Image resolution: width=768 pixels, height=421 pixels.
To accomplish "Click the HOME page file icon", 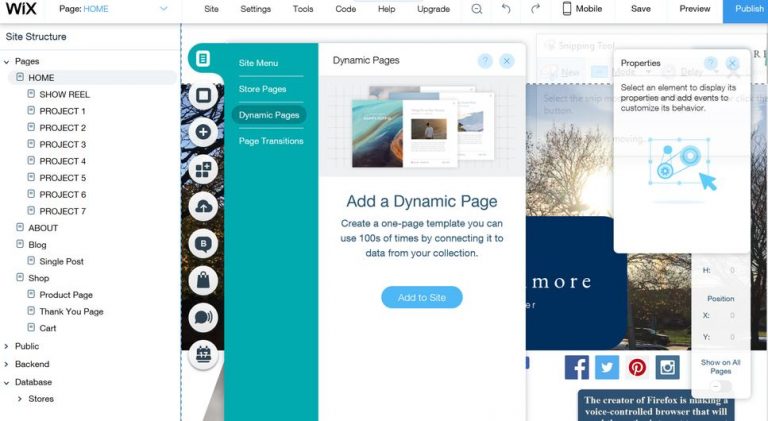I will pos(20,77).
